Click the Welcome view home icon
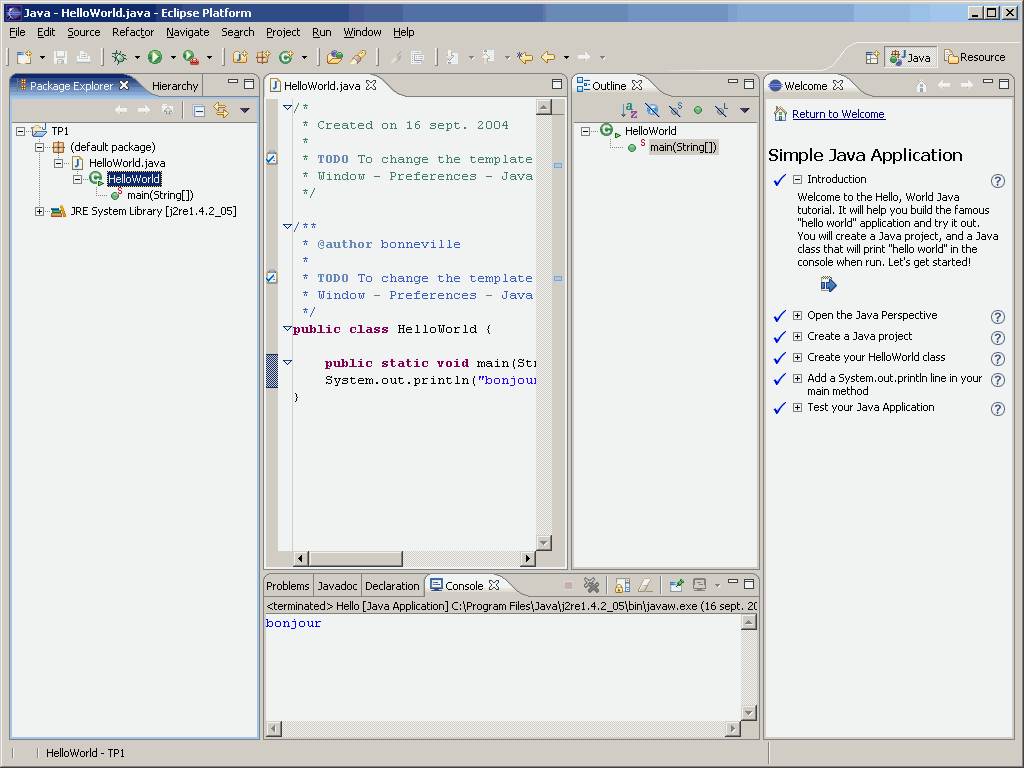The height and width of the screenshot is (768, 1024). click(x=921, y=86)
